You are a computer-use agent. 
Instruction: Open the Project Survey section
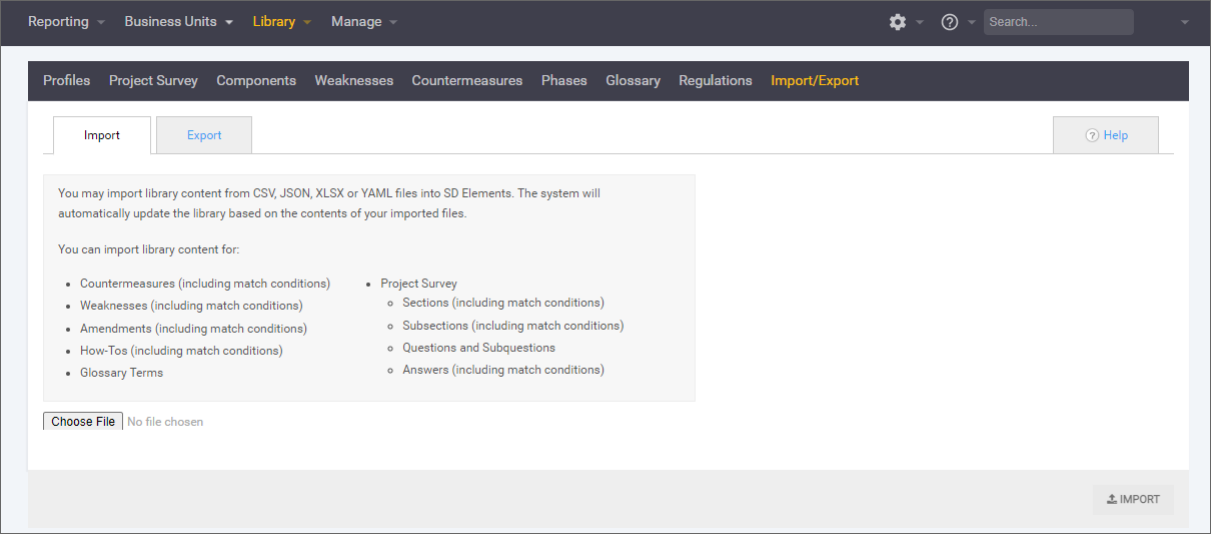pos(153,81)
